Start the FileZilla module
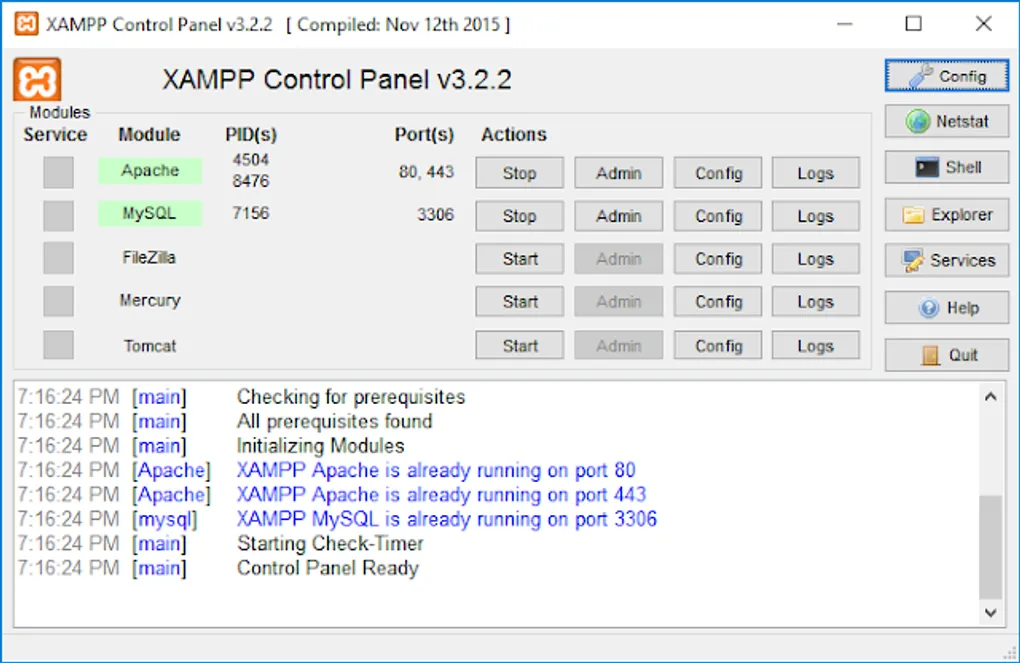 [518, 258]
